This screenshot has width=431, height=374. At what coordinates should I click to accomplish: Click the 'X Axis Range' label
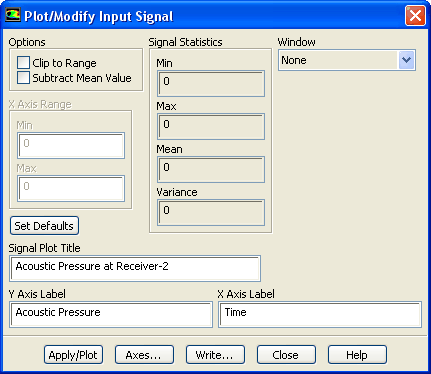coord(40,104)
